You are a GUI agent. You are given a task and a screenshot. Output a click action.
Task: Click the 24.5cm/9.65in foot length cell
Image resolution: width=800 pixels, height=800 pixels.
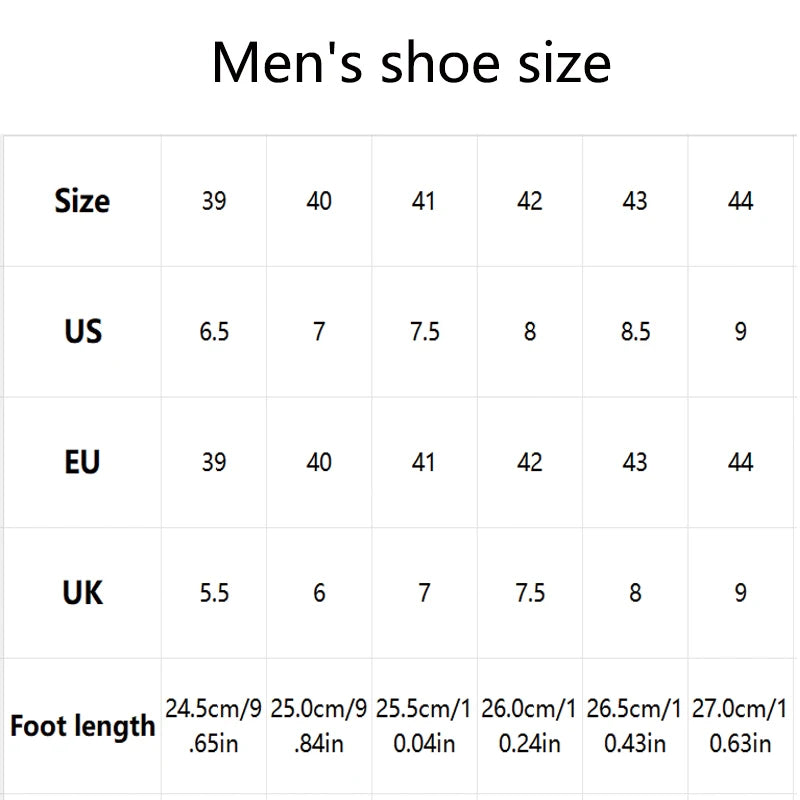214,726
